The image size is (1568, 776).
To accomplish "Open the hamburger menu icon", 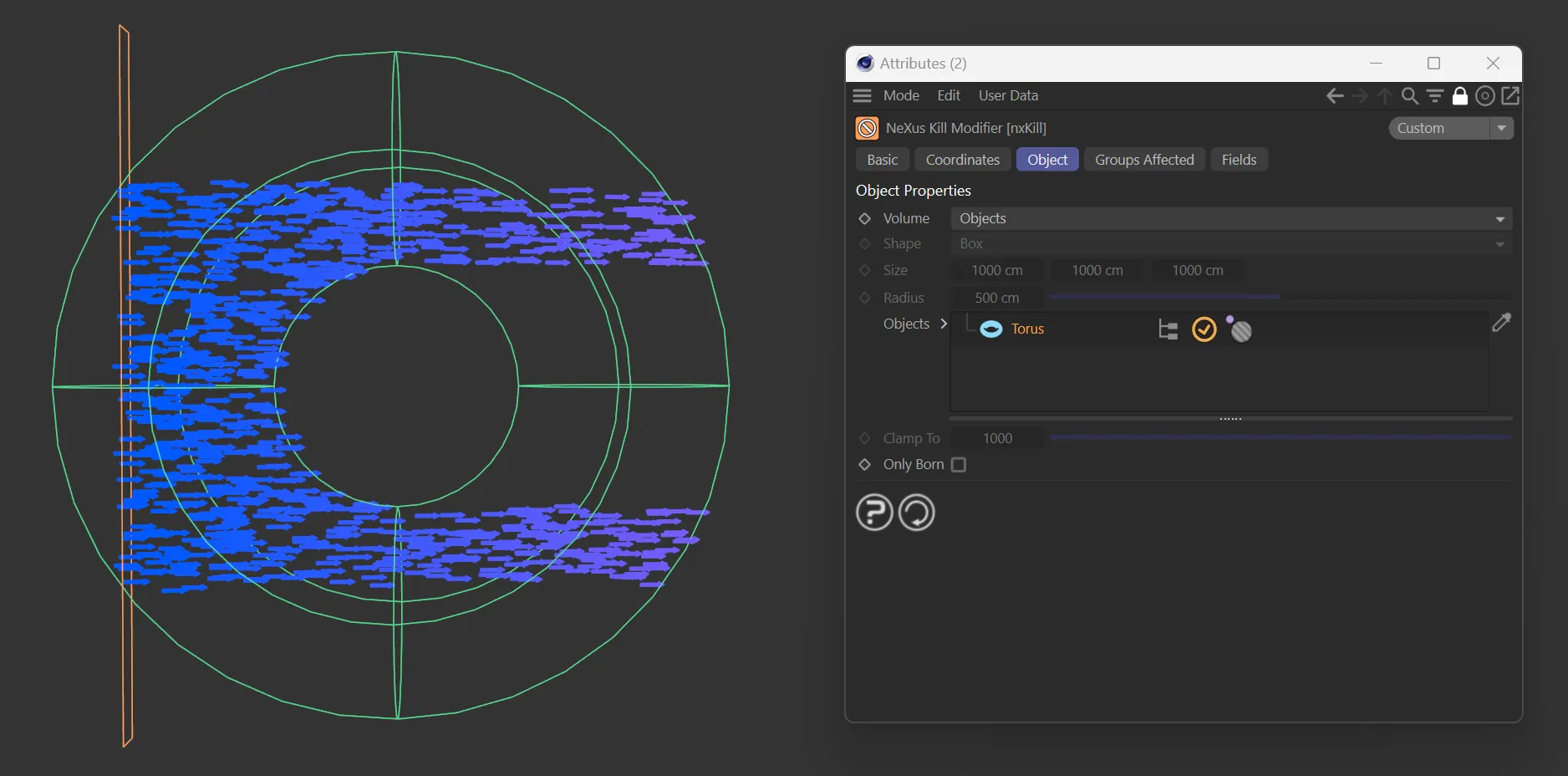I will [x=863, y=96].
